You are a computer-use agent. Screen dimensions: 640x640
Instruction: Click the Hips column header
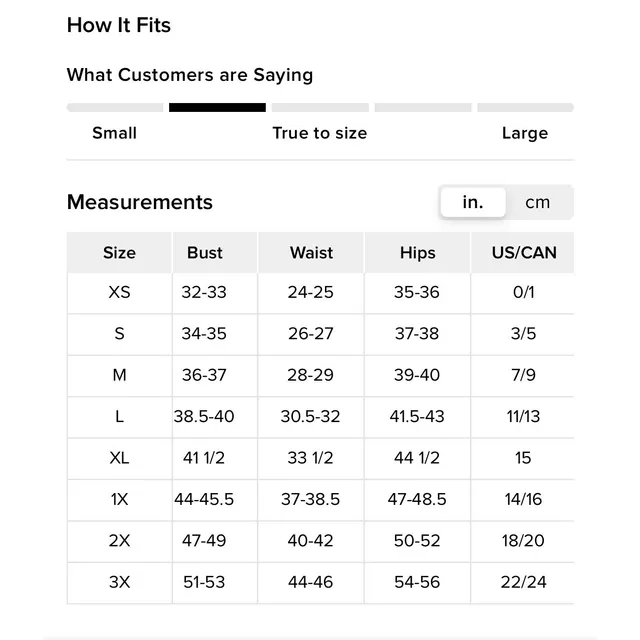coord(417,253)
